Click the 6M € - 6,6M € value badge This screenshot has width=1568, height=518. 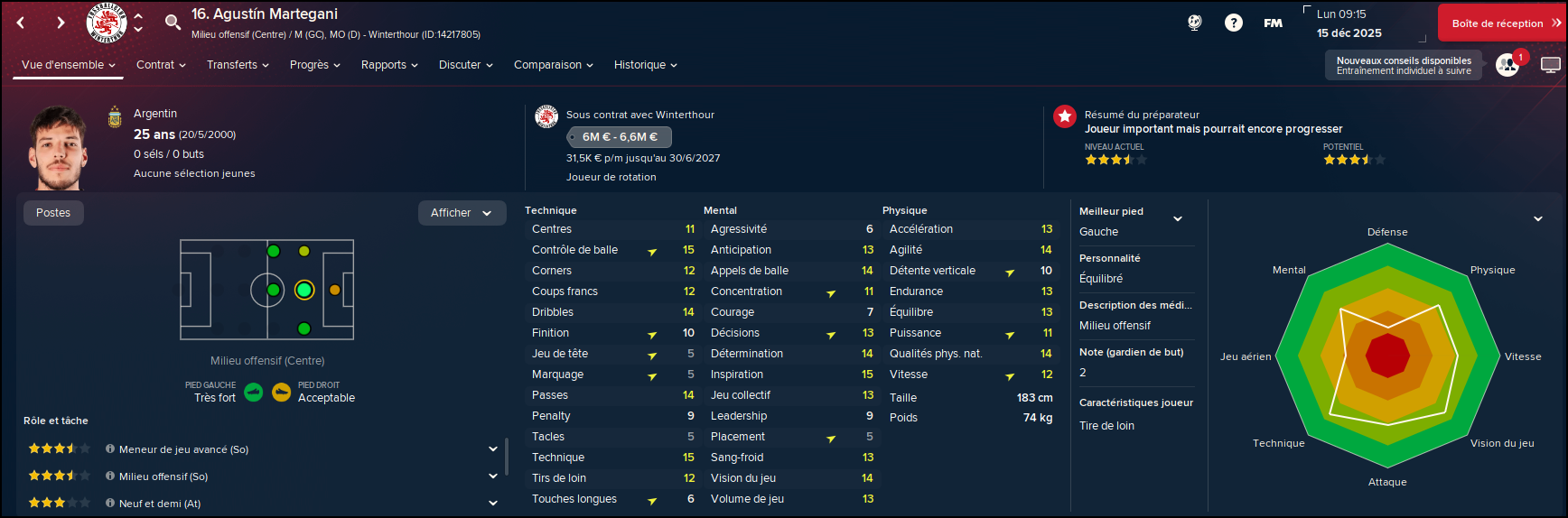click(x=620, y=137)
